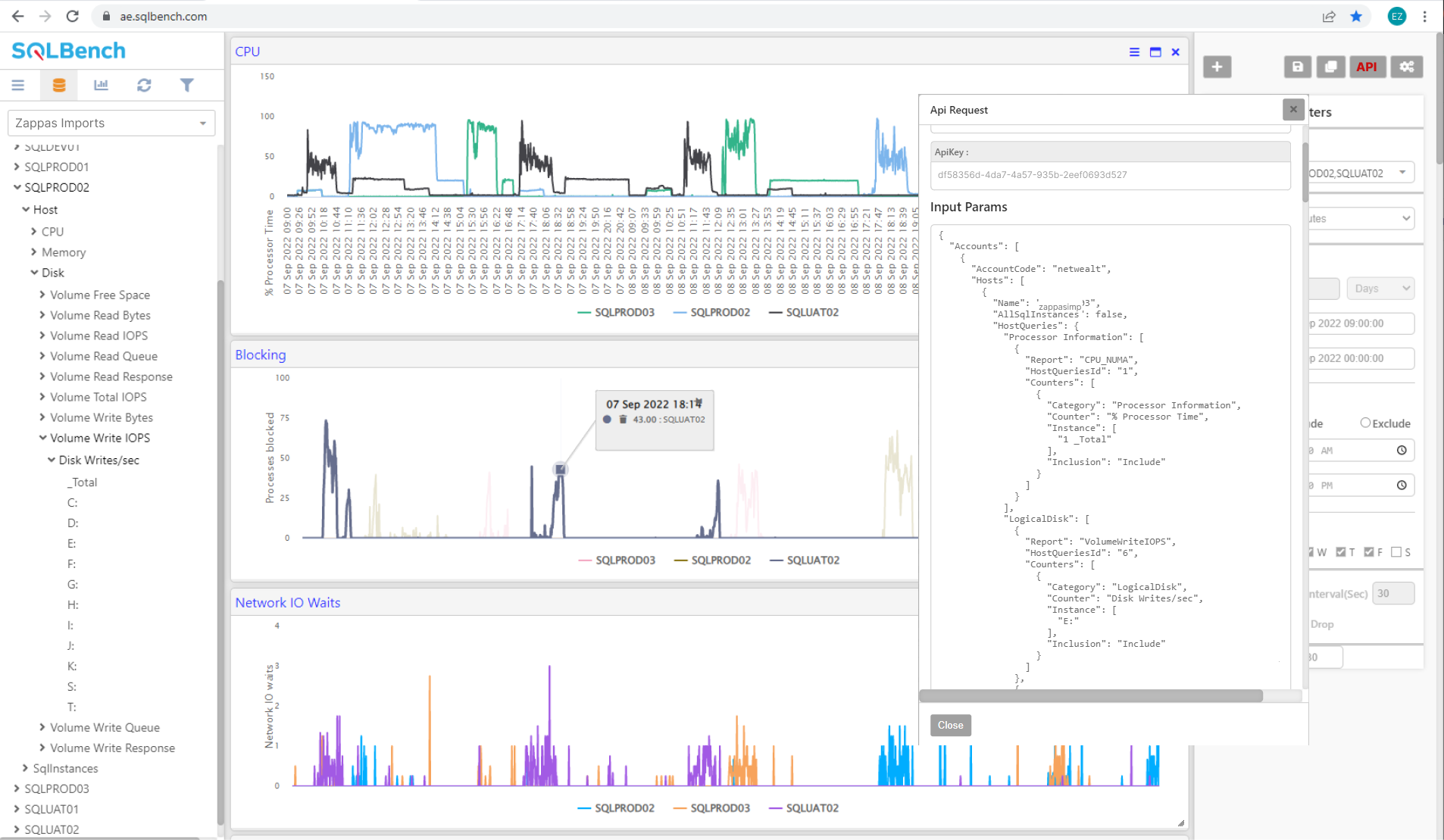Uncheck the T weekday checkbox
1444x840 pixels.
[x=1342, y=551]
